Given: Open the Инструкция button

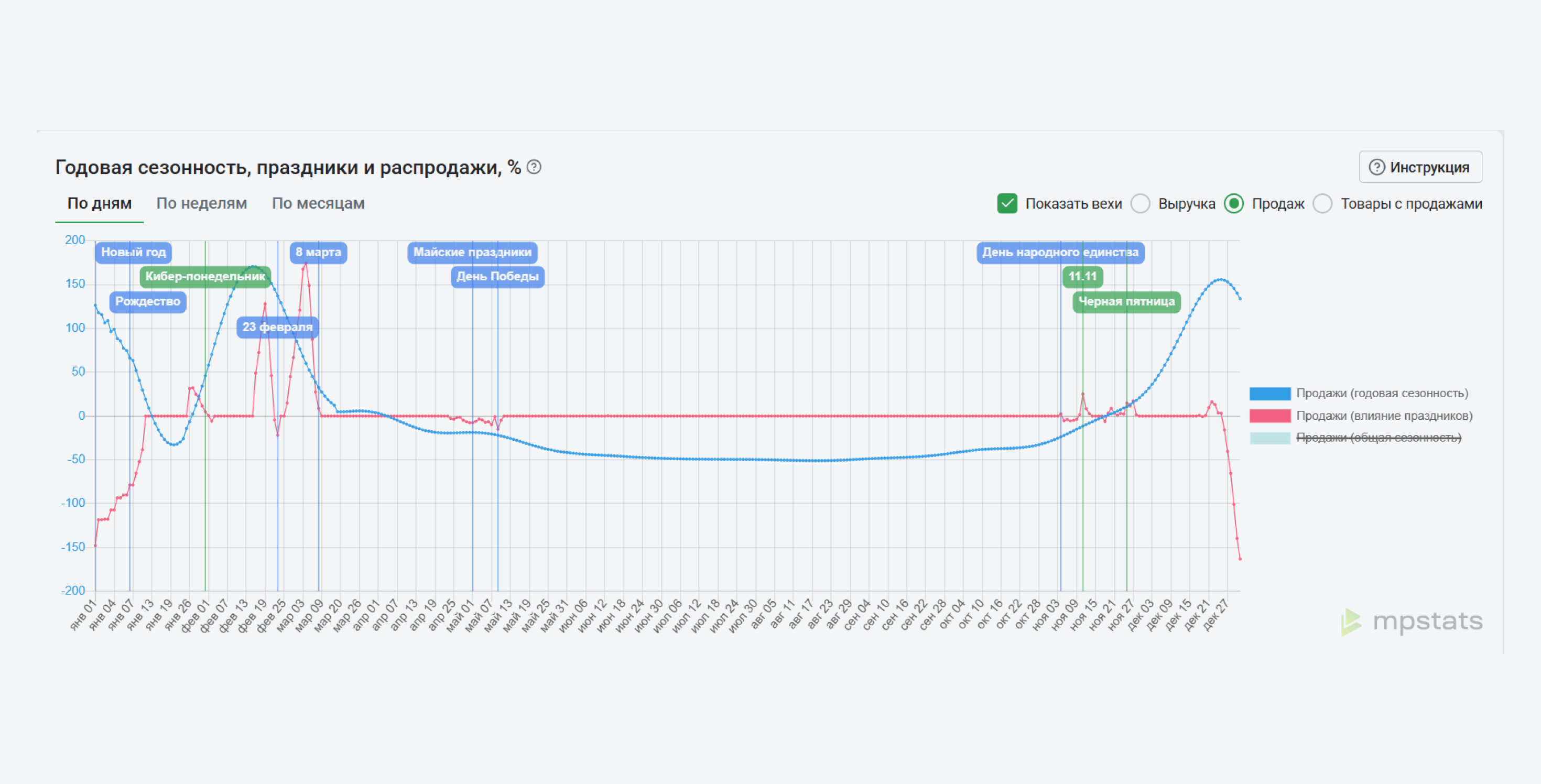Looking at the screenshot, I should [1420, 167].
